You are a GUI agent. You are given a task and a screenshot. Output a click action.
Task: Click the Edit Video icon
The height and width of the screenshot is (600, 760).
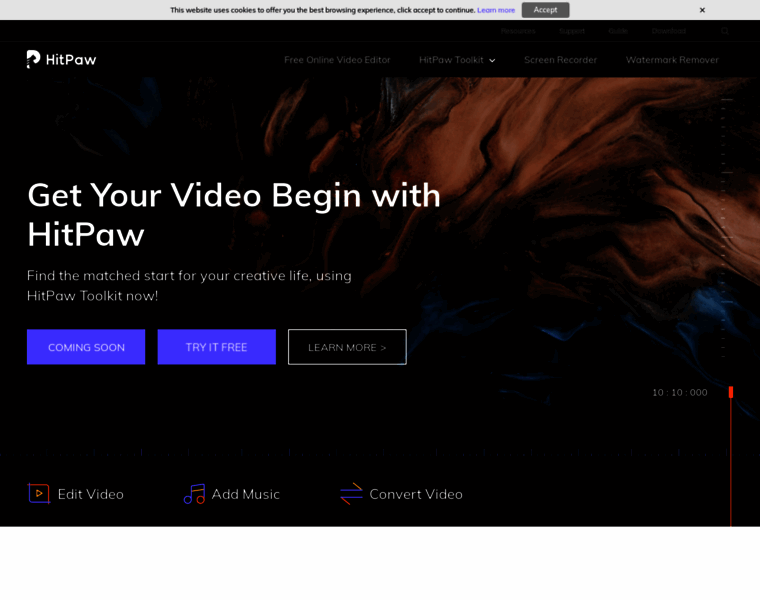(39, 493)
